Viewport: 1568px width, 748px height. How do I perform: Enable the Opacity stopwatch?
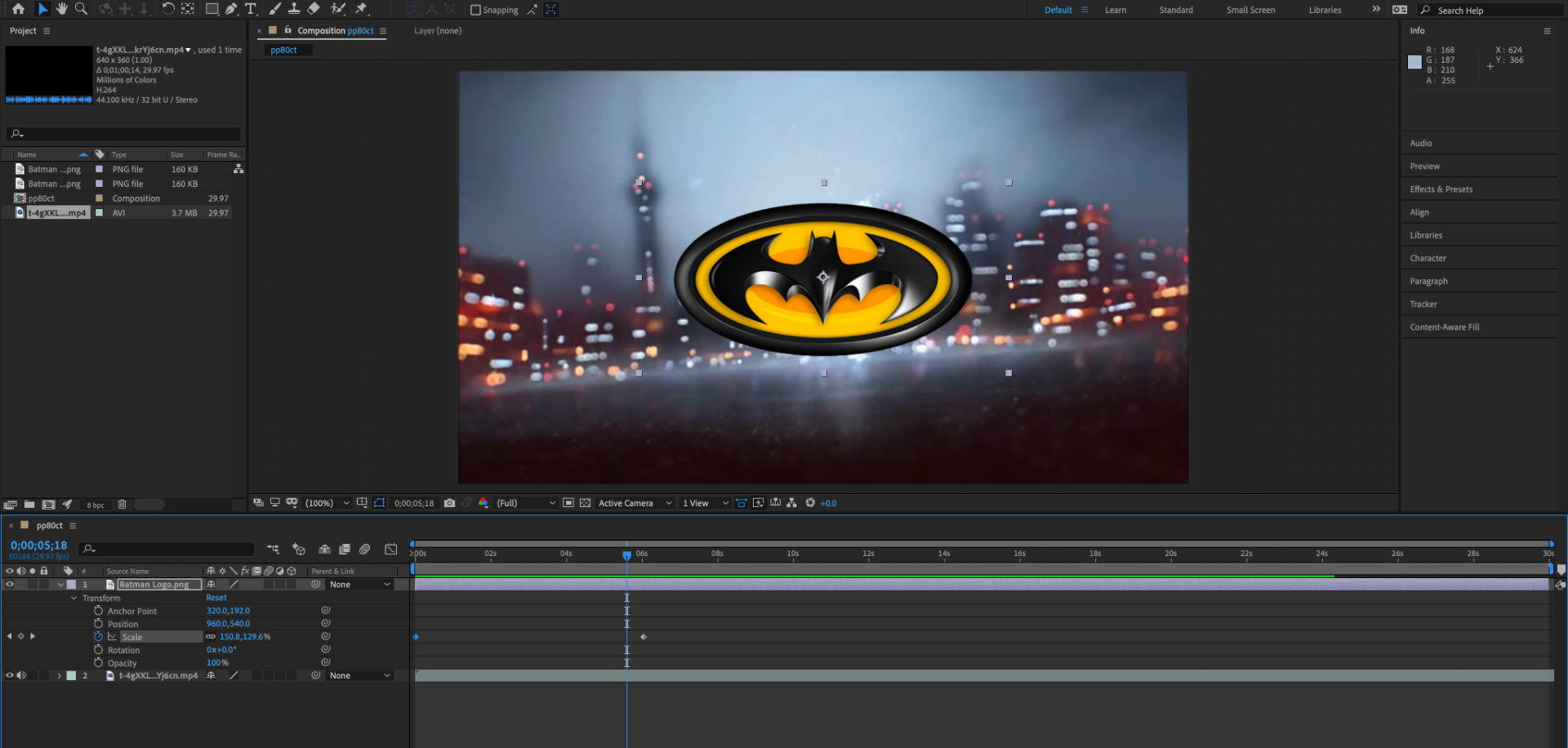click(99, 663)
